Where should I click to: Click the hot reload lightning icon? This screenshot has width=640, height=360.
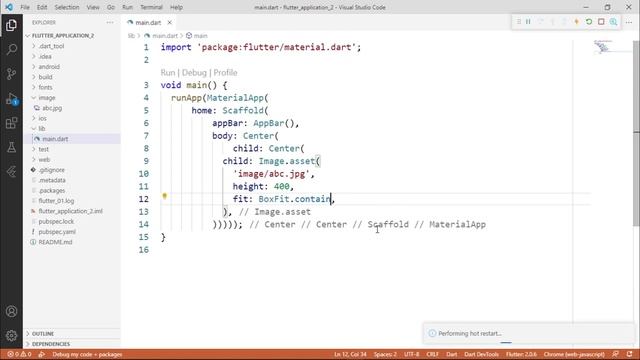pyautogui.click(x=577, y=22)
